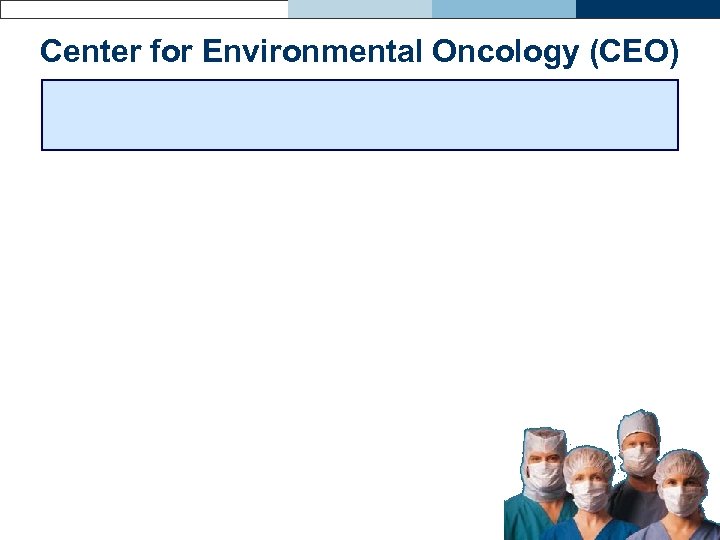Click the tallest surgeon in the back
The width and height of the screenshot is (720, 540).
(638, 450)
